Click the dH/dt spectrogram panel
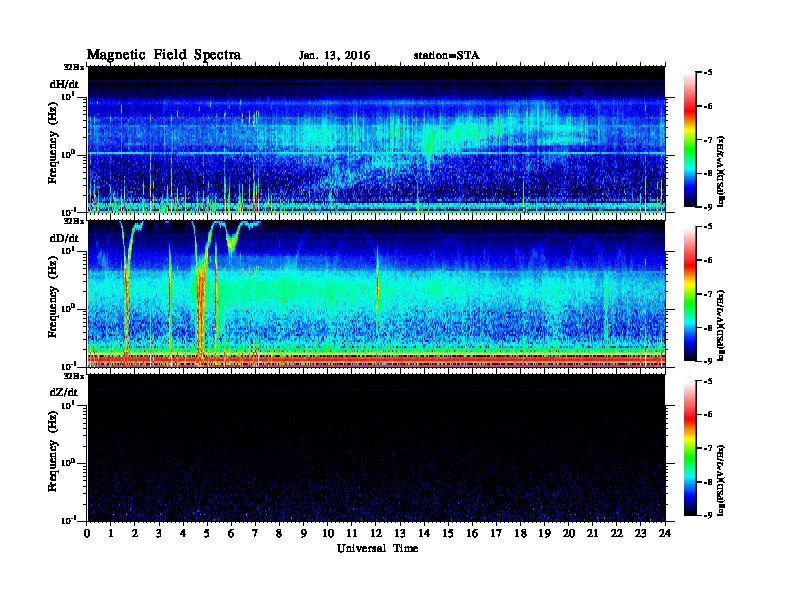Image resolution: width=792 pixels, height=612 pixels. pyautogui.click(x=376, y=139)
